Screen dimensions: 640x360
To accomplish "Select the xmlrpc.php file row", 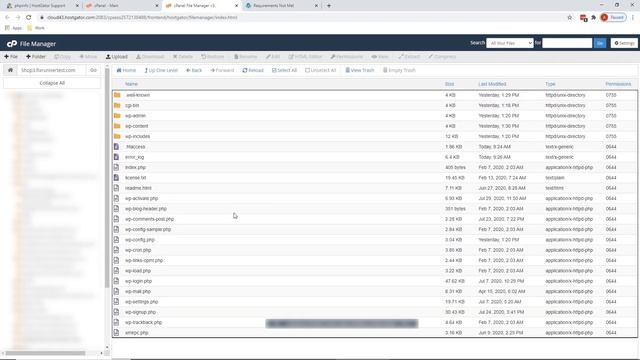I will (x=374, y=333).
